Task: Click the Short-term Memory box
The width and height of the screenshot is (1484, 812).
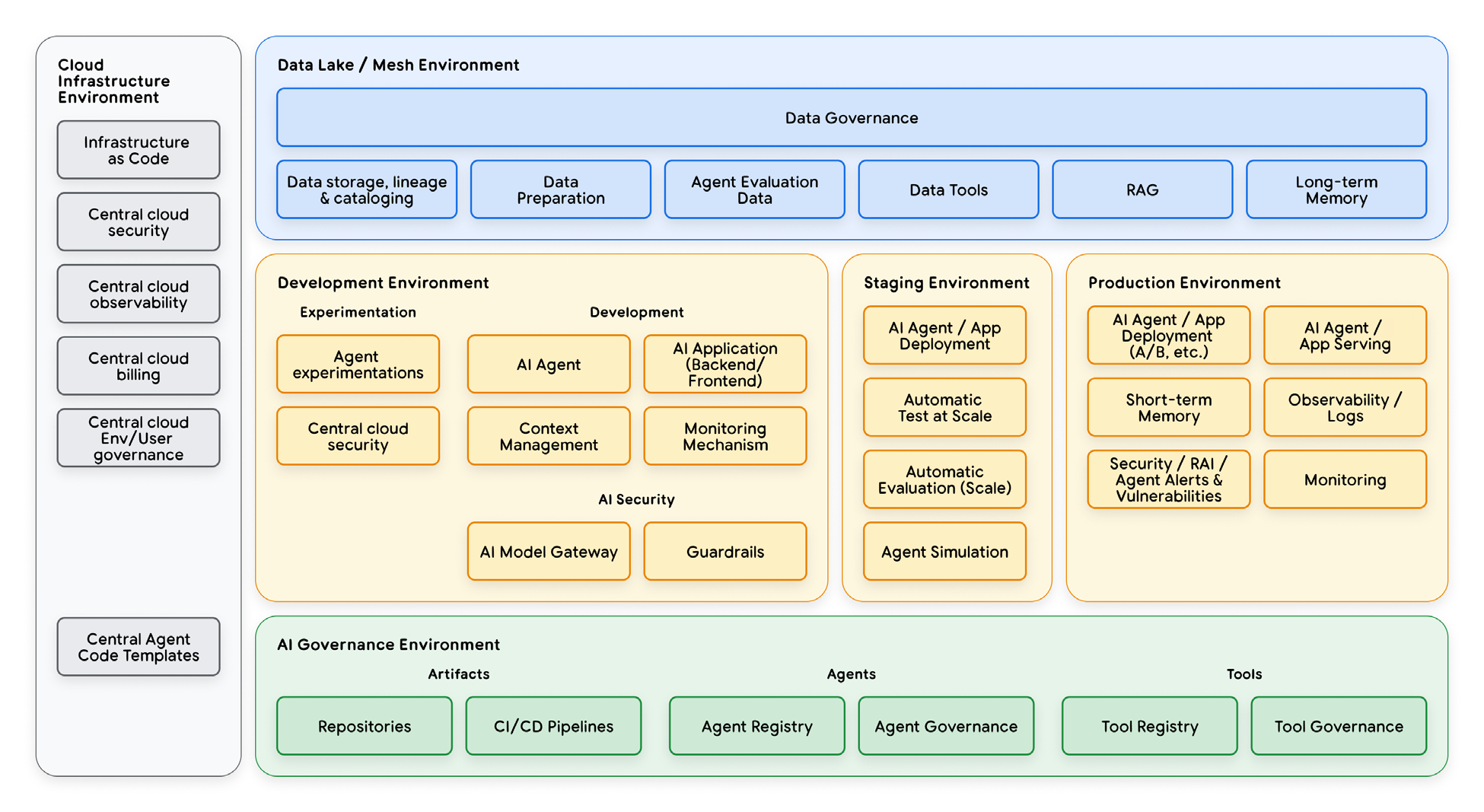Action: (x=1168, y=408)
